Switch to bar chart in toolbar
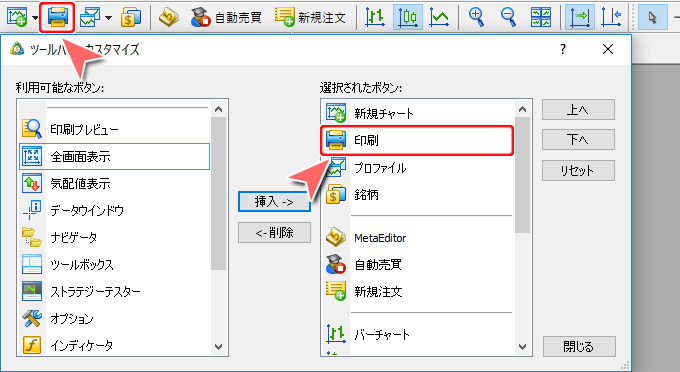Viewport: 680px width, 372px height. click(375, 17)
